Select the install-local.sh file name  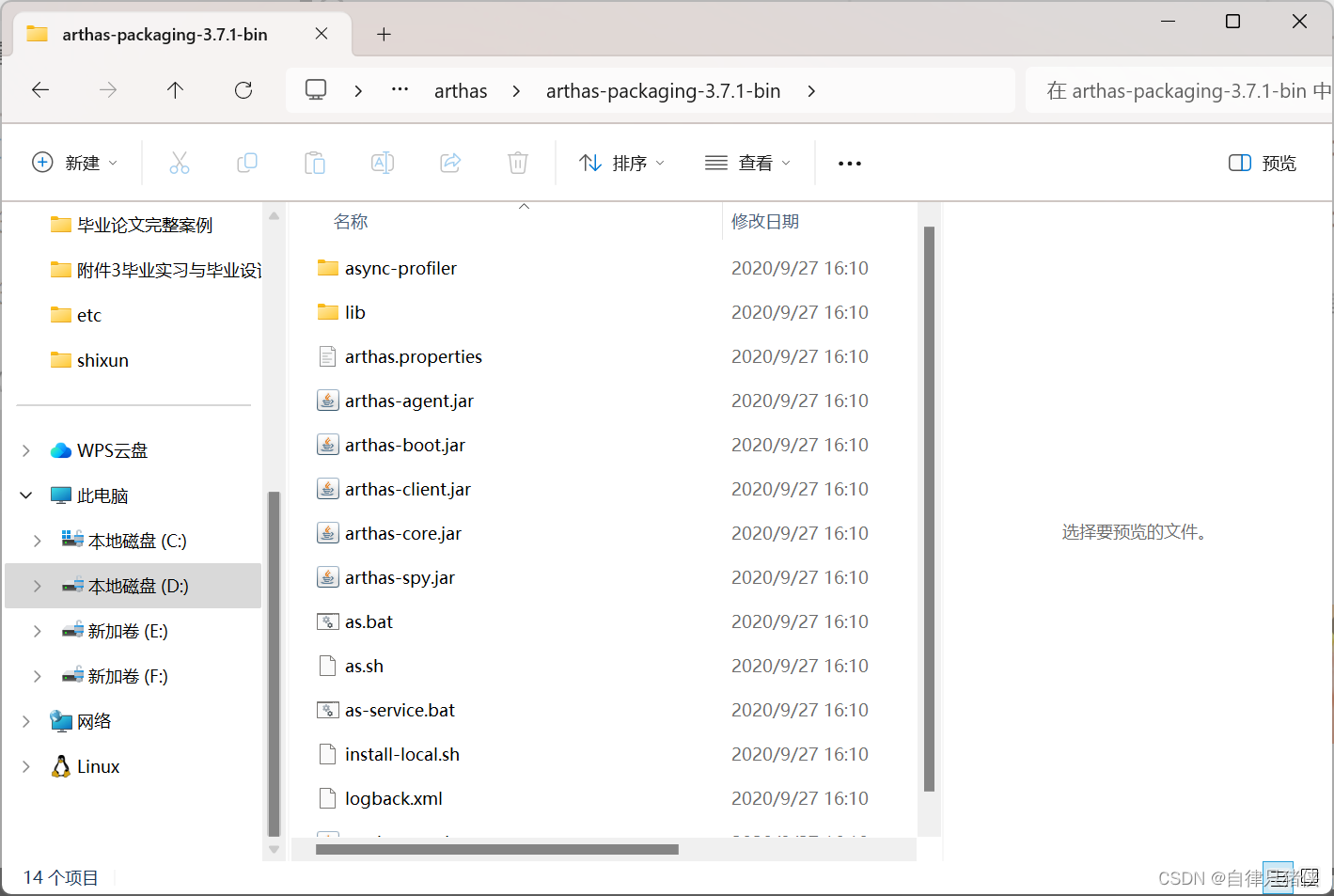[x=401, y=754]
